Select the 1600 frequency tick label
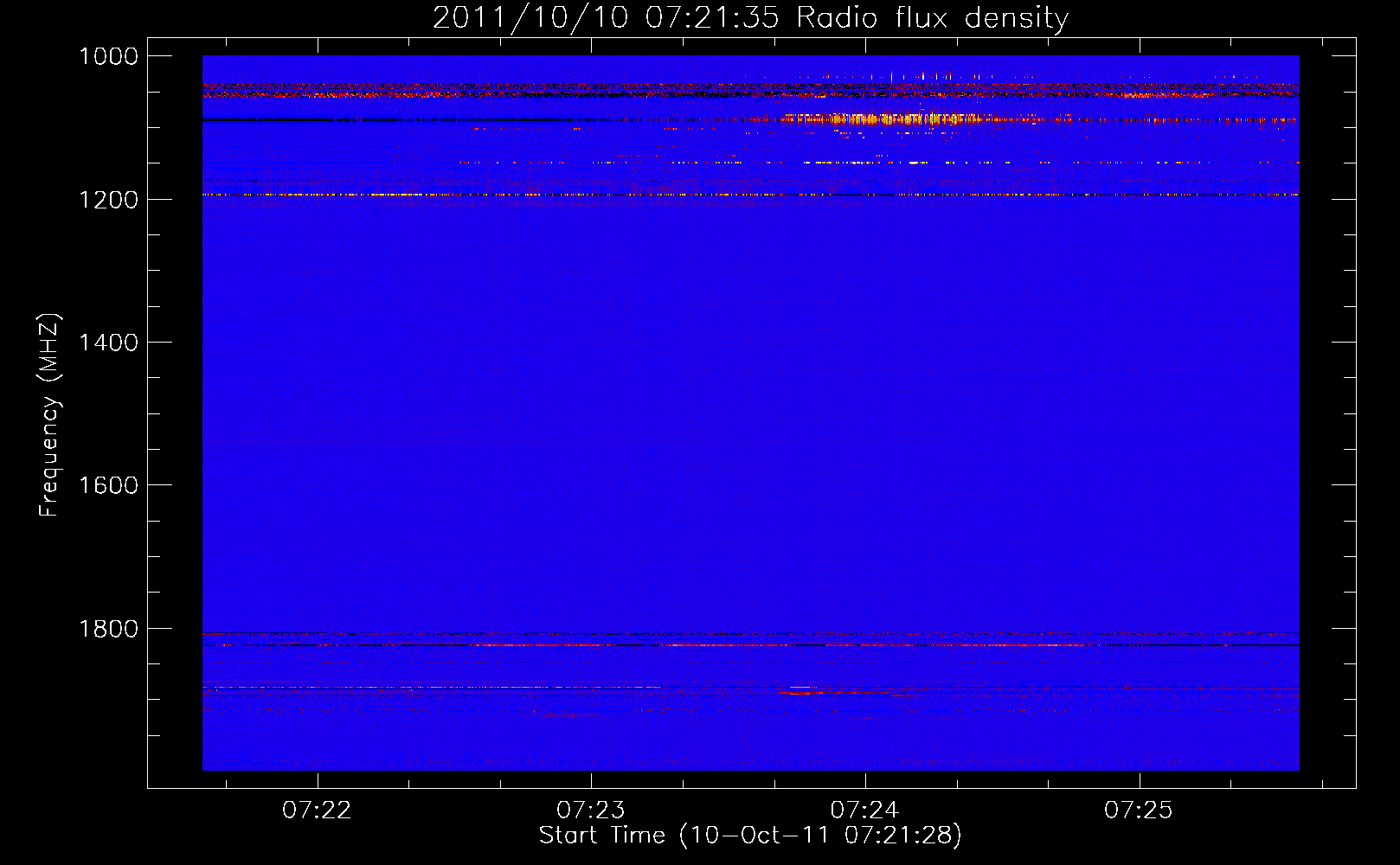 click(108, 485)
